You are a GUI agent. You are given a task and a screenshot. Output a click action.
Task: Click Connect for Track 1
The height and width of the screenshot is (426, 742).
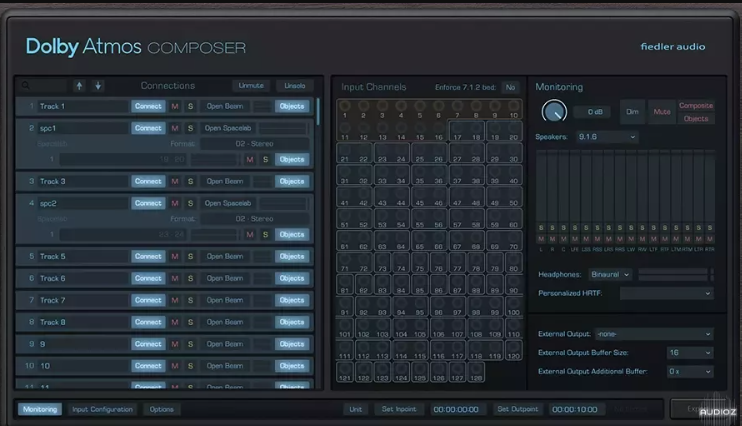point(148,106)
